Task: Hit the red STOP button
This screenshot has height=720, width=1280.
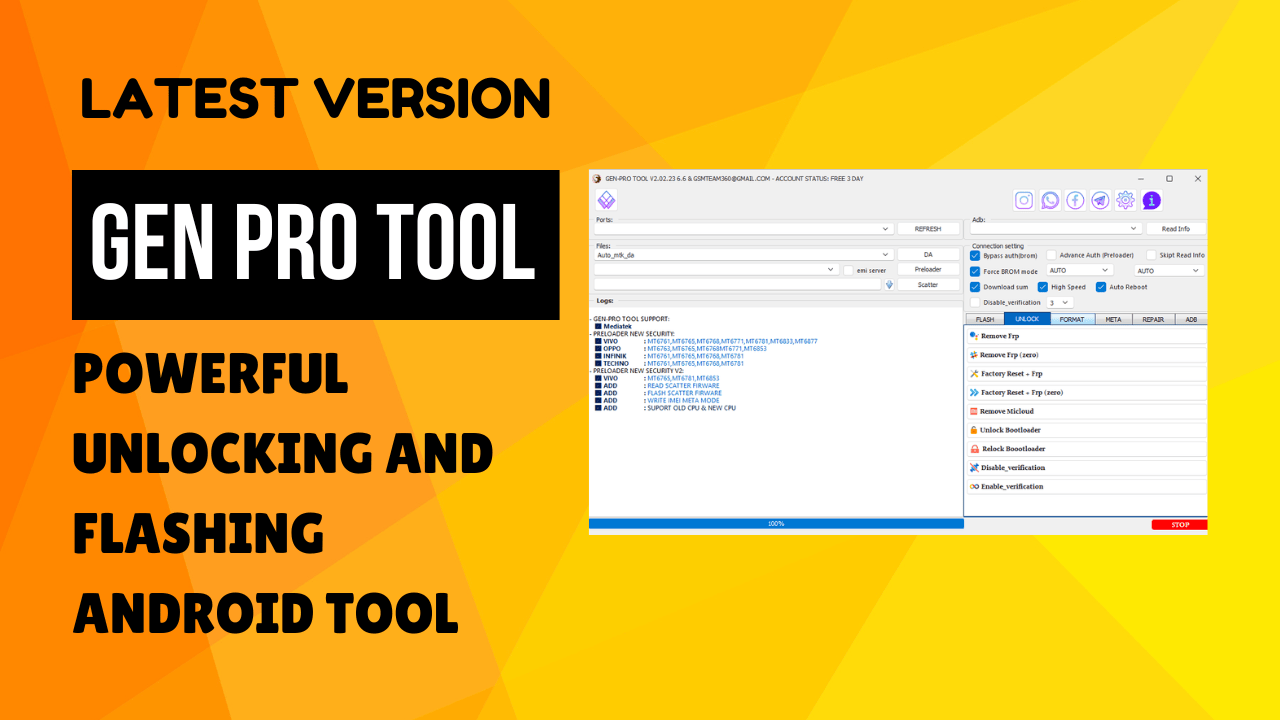Action: pyautogui.click(x=1180, y=524)
